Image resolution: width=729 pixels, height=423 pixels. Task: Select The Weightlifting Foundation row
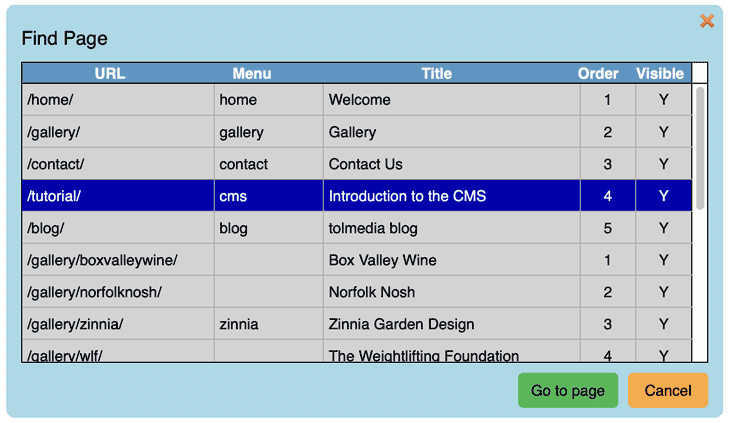(423, 354)
